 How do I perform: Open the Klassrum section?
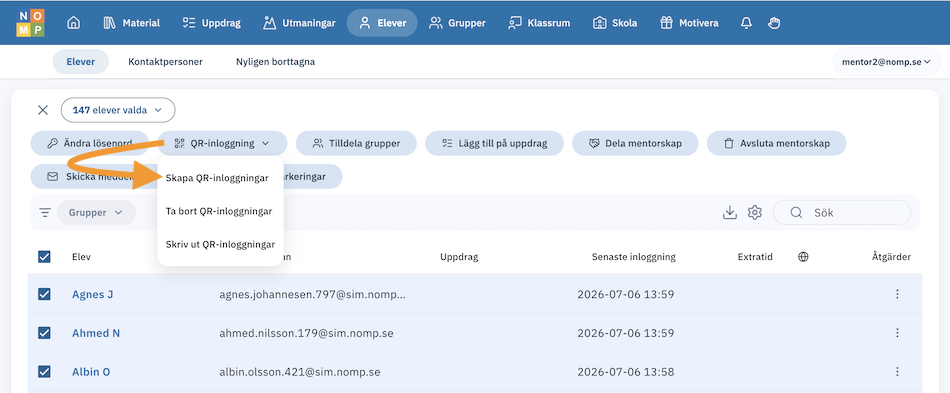[x=539, y=23]
